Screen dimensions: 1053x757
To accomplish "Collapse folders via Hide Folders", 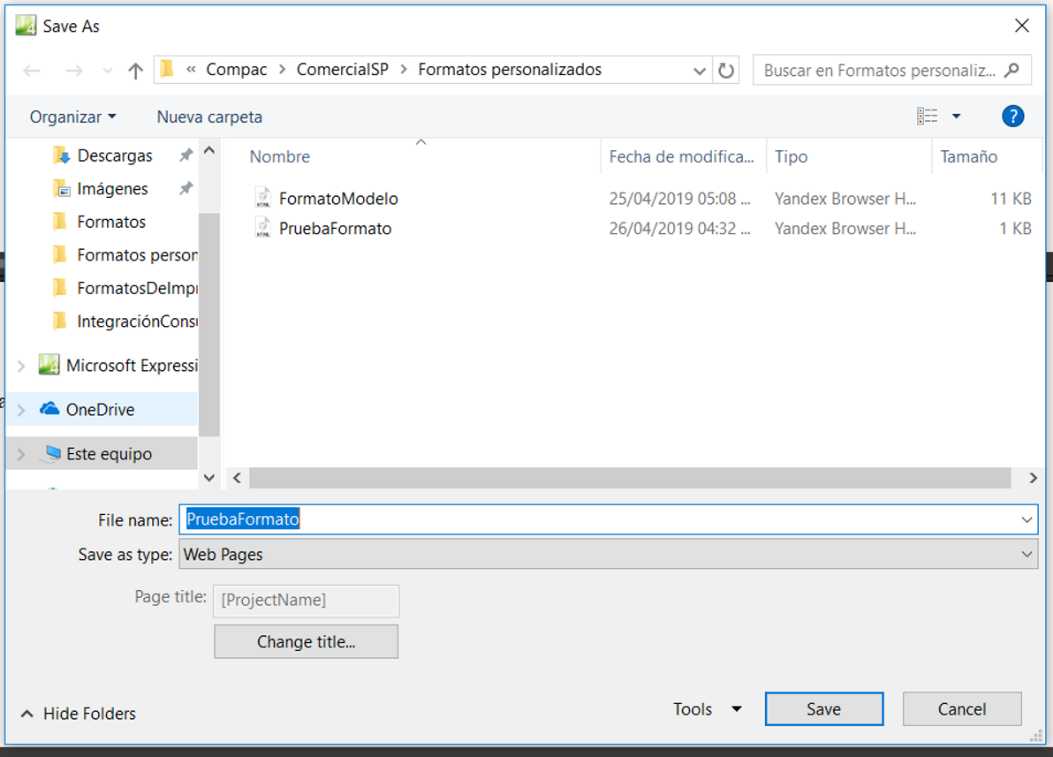I will pos(90,713).
